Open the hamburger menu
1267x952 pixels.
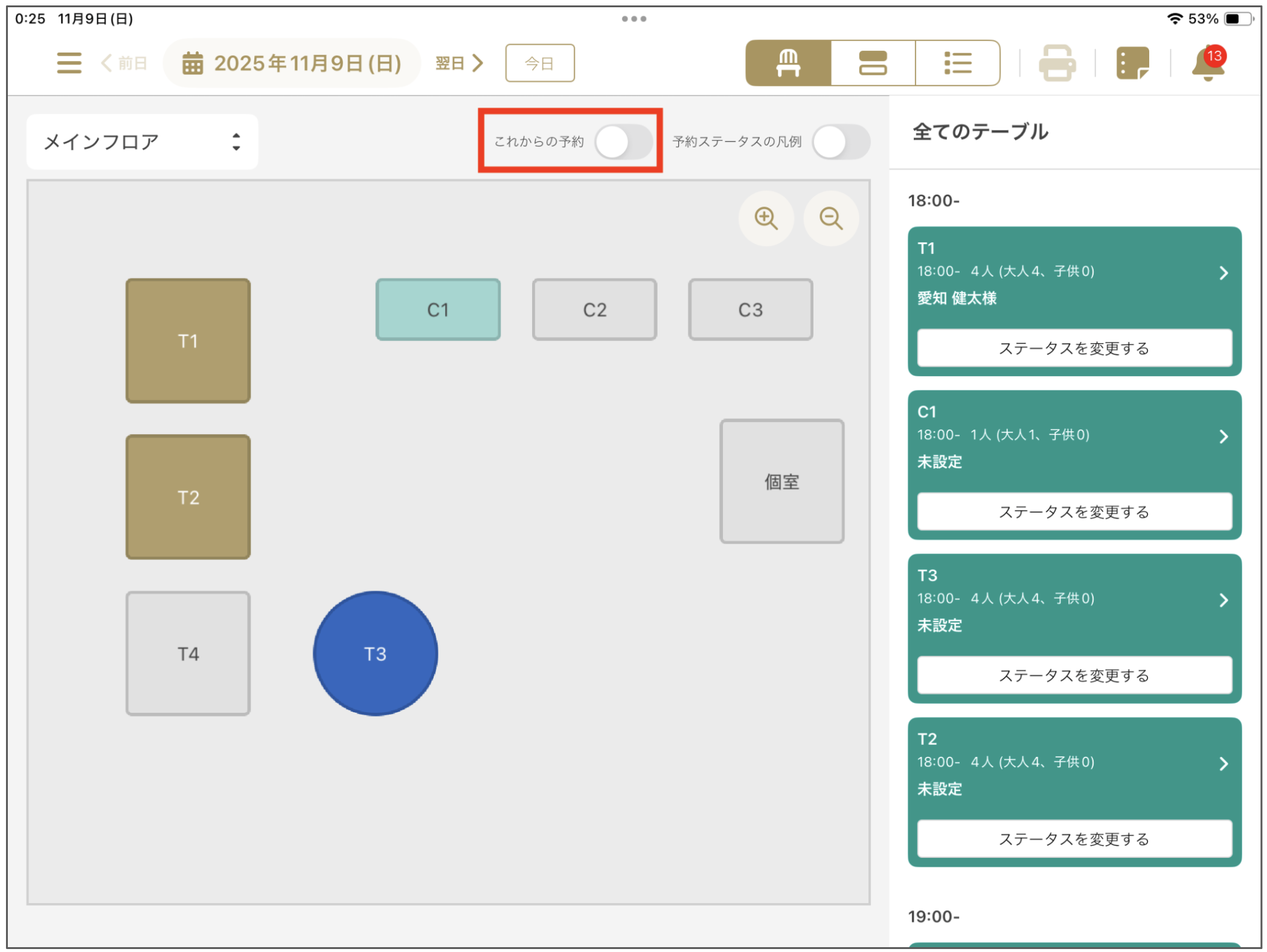pyautogui.click(x=69, y=63)
